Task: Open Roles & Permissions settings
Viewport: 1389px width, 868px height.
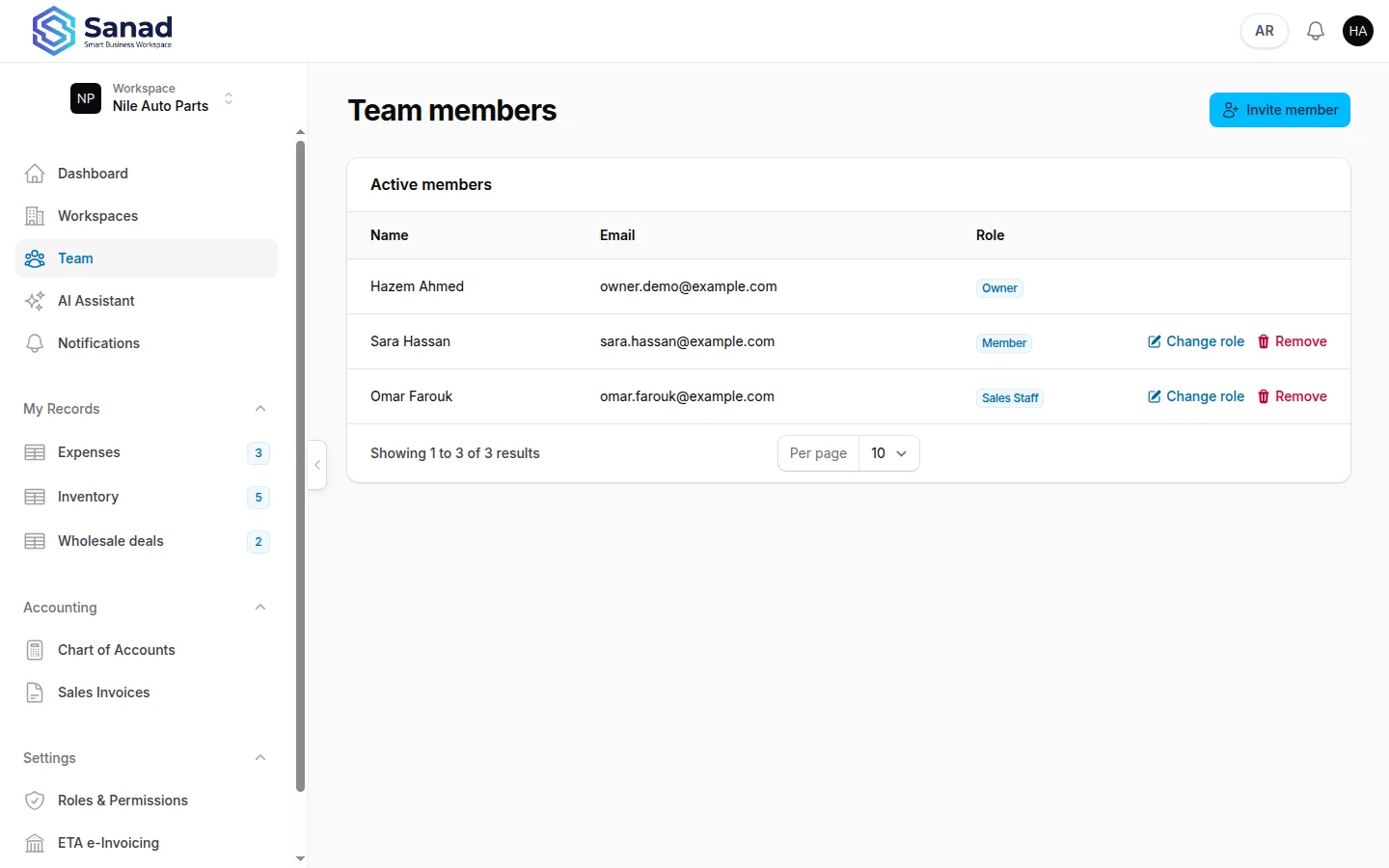Action: click(147, 800)
